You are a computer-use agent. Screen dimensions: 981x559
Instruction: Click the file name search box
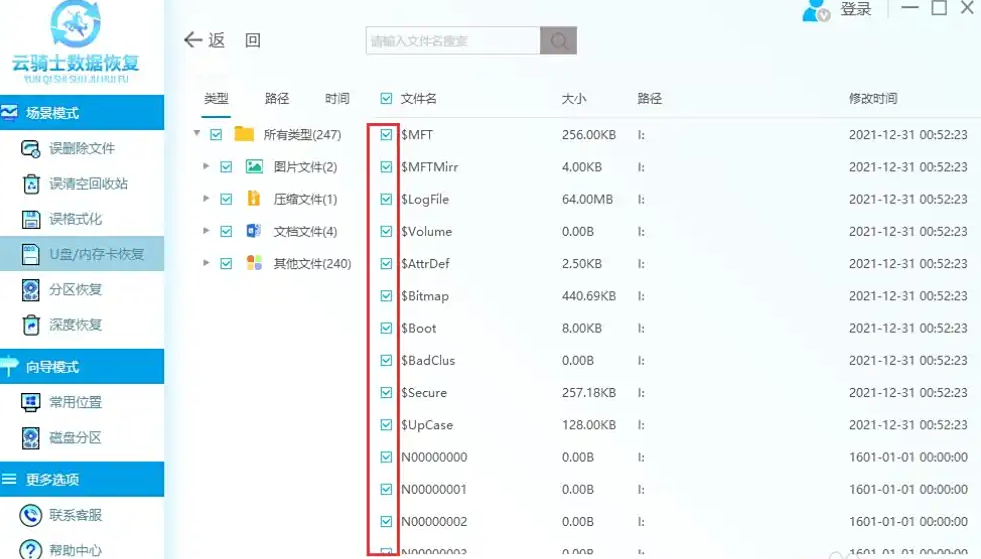453,41
